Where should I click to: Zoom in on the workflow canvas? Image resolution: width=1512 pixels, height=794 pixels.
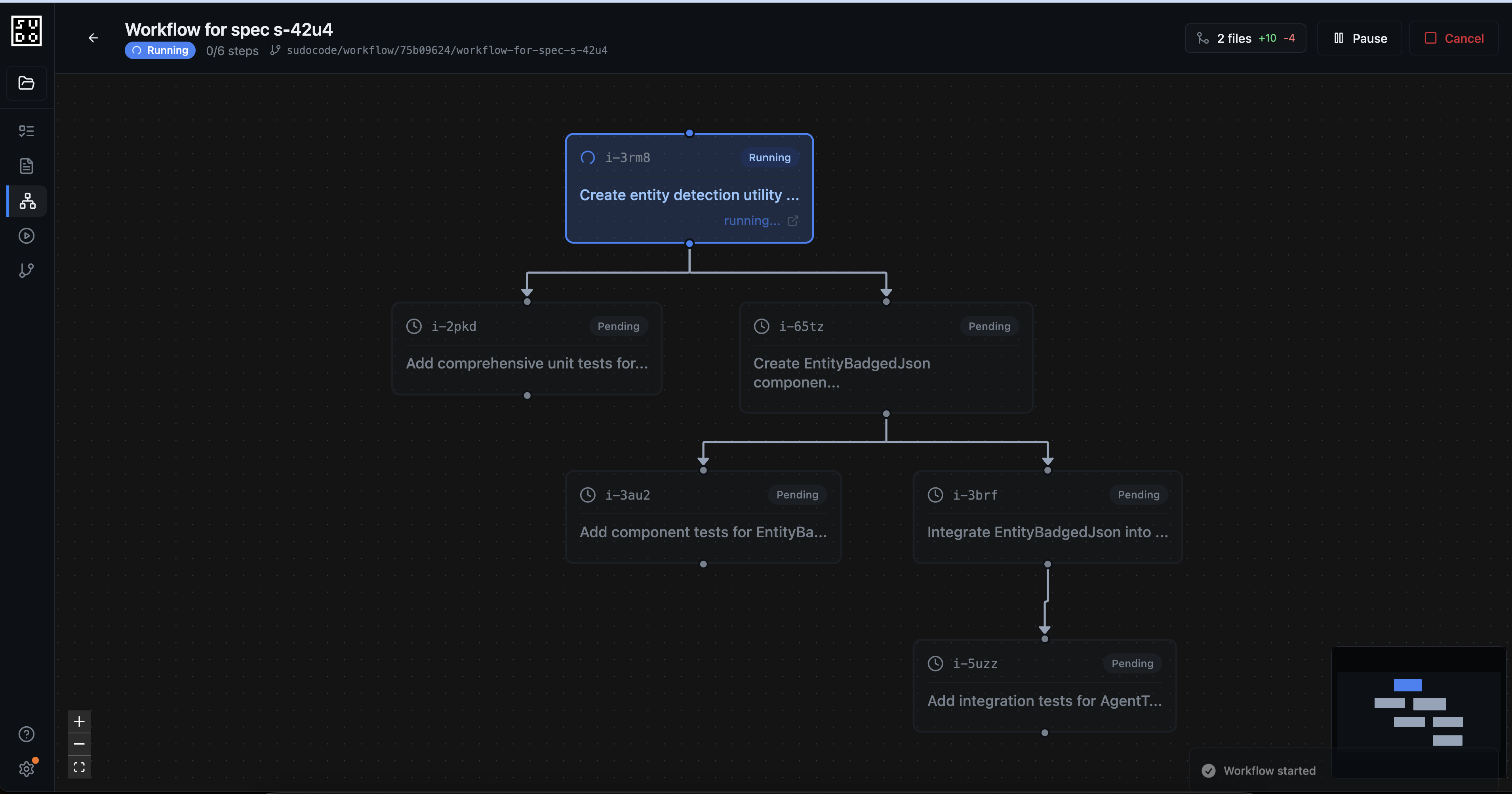coord(79,722)
